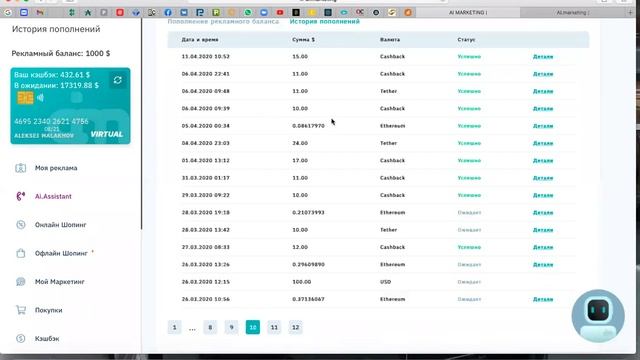Open the WhatsApp pinned tab
Viewport: 640px width, 360px height.
[x=248, y=13]
